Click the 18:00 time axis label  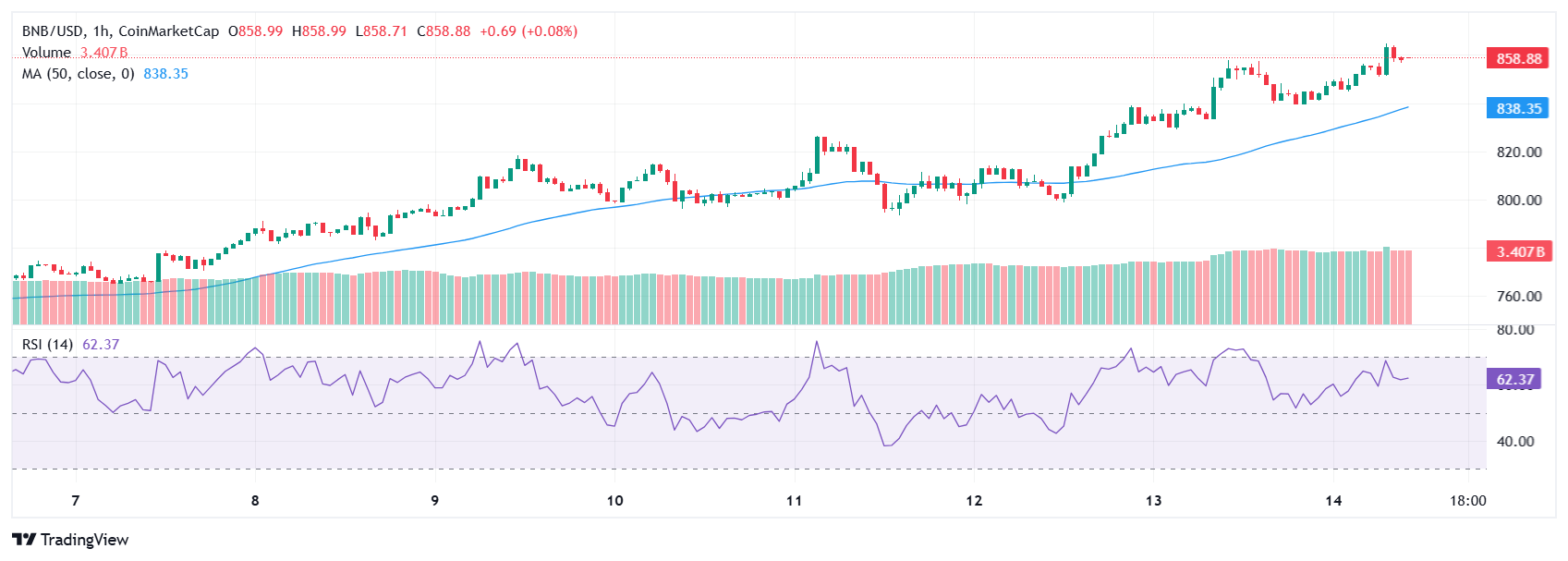(1468, 501)
